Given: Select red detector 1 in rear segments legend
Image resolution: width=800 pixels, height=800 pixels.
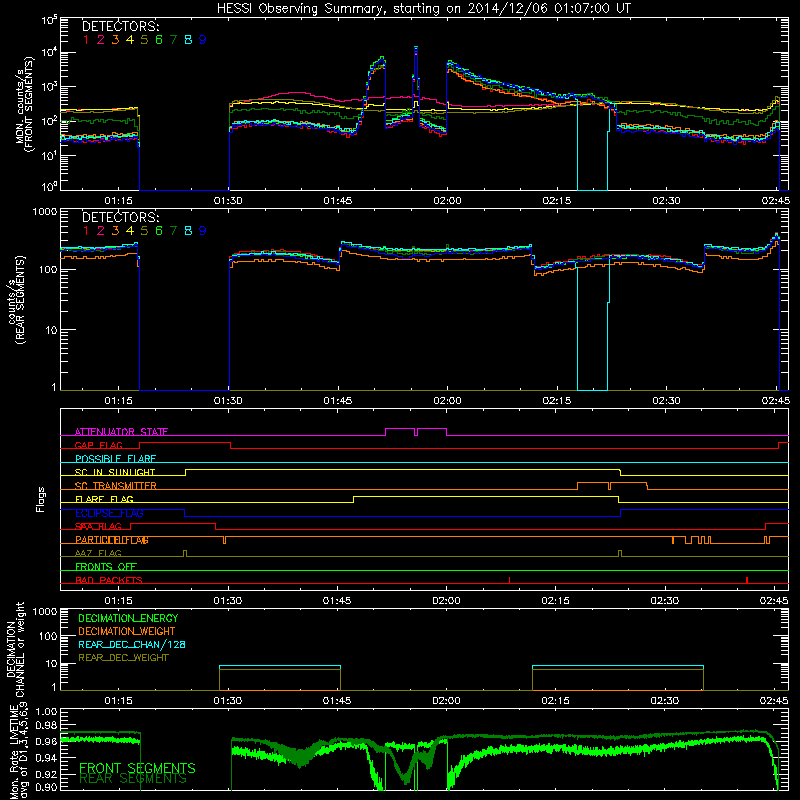Looking at the screenshot, I should click(x=86, y=231).
